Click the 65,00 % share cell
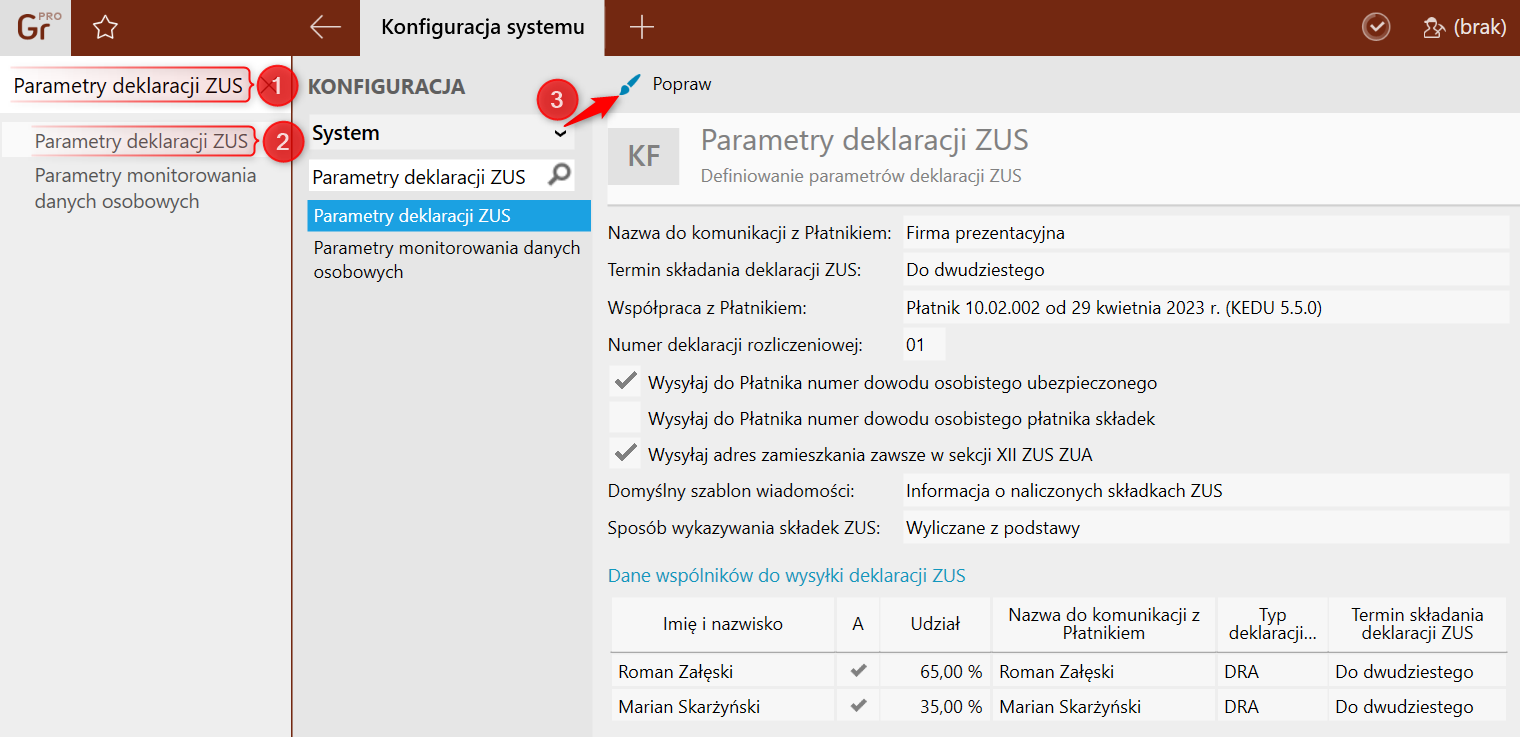The height and width of the screenshot is (737, 1520). point(935,672)
